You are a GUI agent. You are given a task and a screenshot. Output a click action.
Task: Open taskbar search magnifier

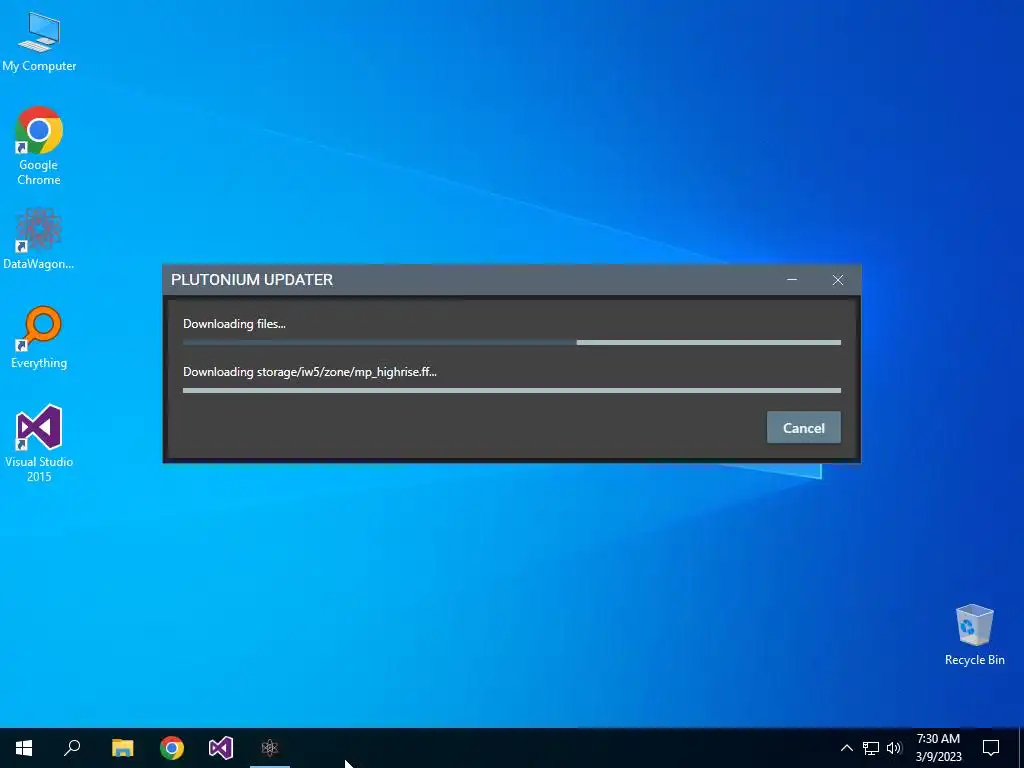click(72, 748)
